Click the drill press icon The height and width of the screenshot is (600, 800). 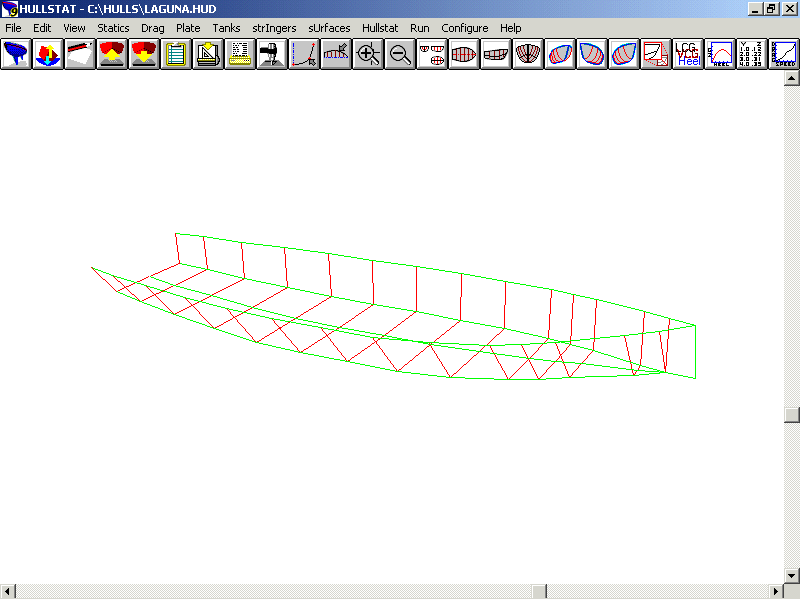(272, 54)
